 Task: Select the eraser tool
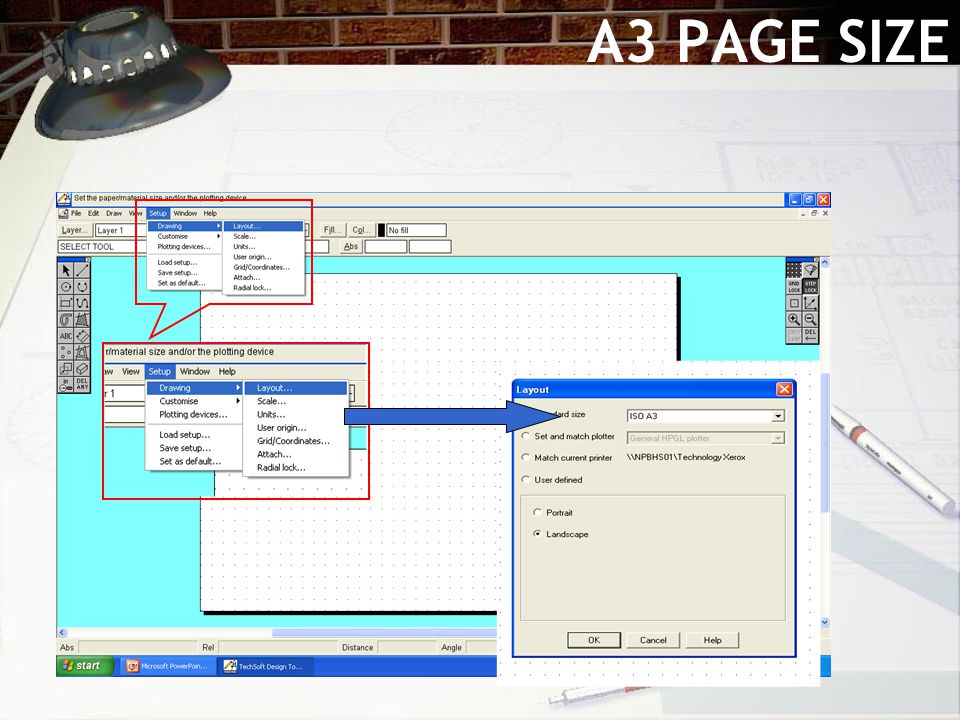82,368
